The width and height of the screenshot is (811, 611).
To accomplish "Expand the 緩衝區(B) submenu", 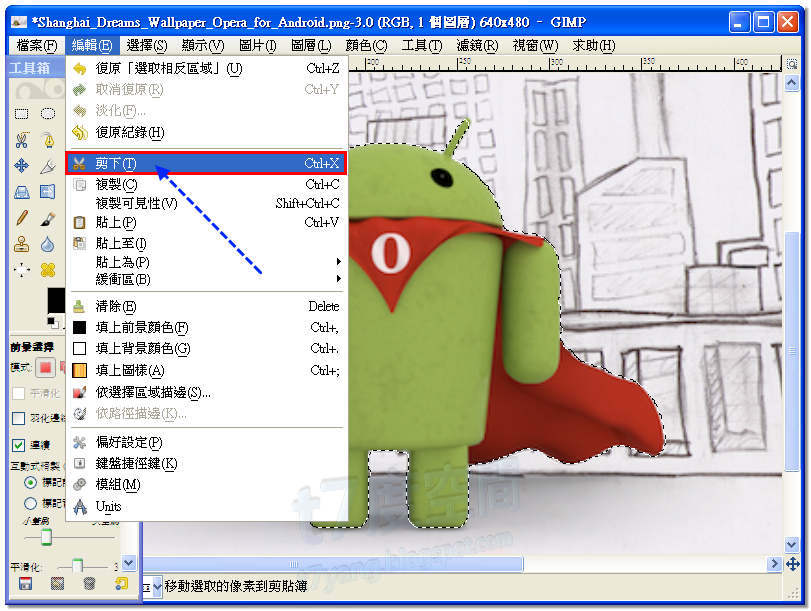I will coord(207,279).
